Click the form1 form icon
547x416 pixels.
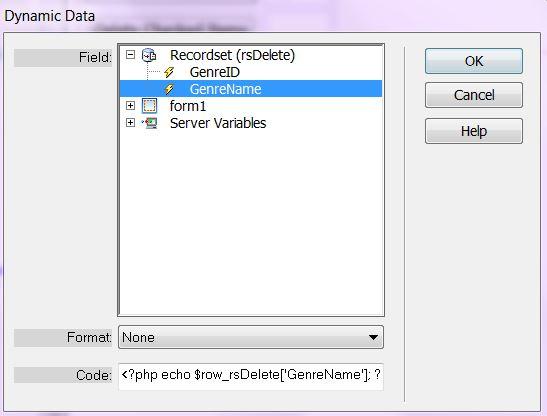coord(149,106)
